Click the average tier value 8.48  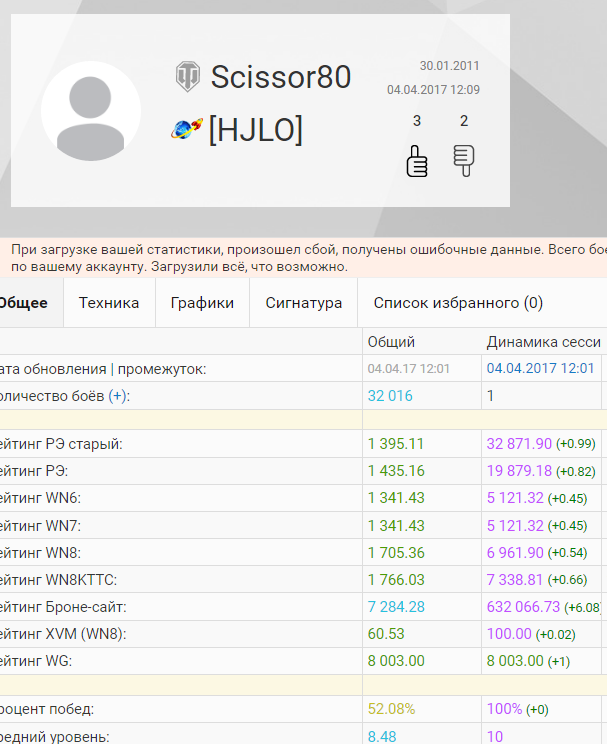pyautogui.click(x=381, y=736)
